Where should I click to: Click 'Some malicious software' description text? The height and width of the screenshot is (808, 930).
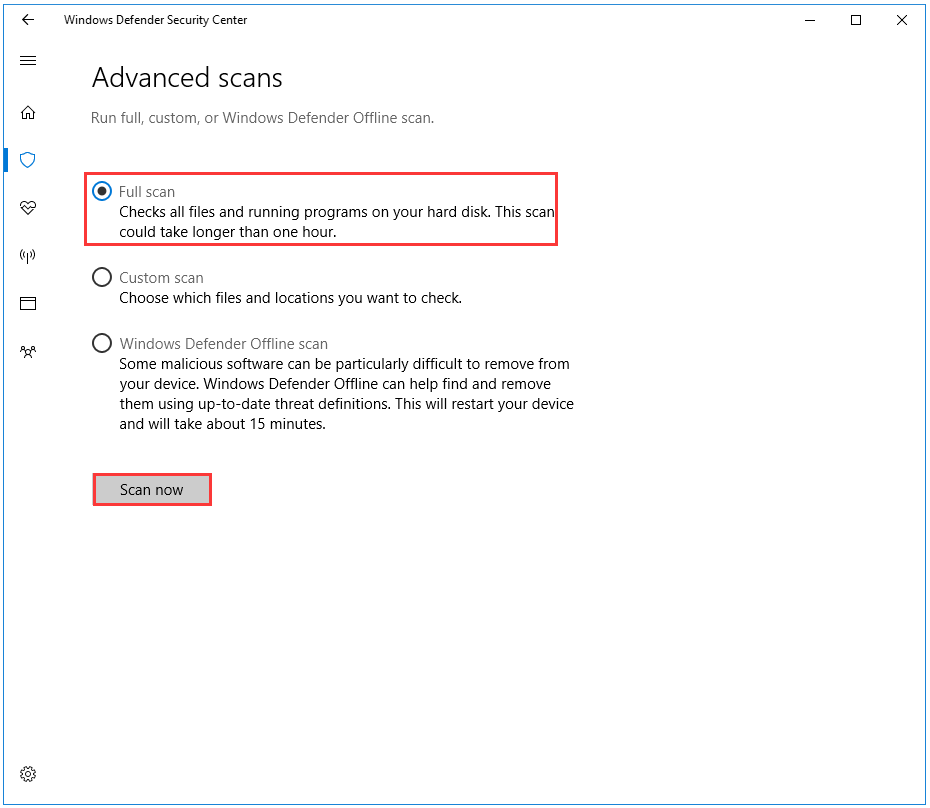[346, 394]
